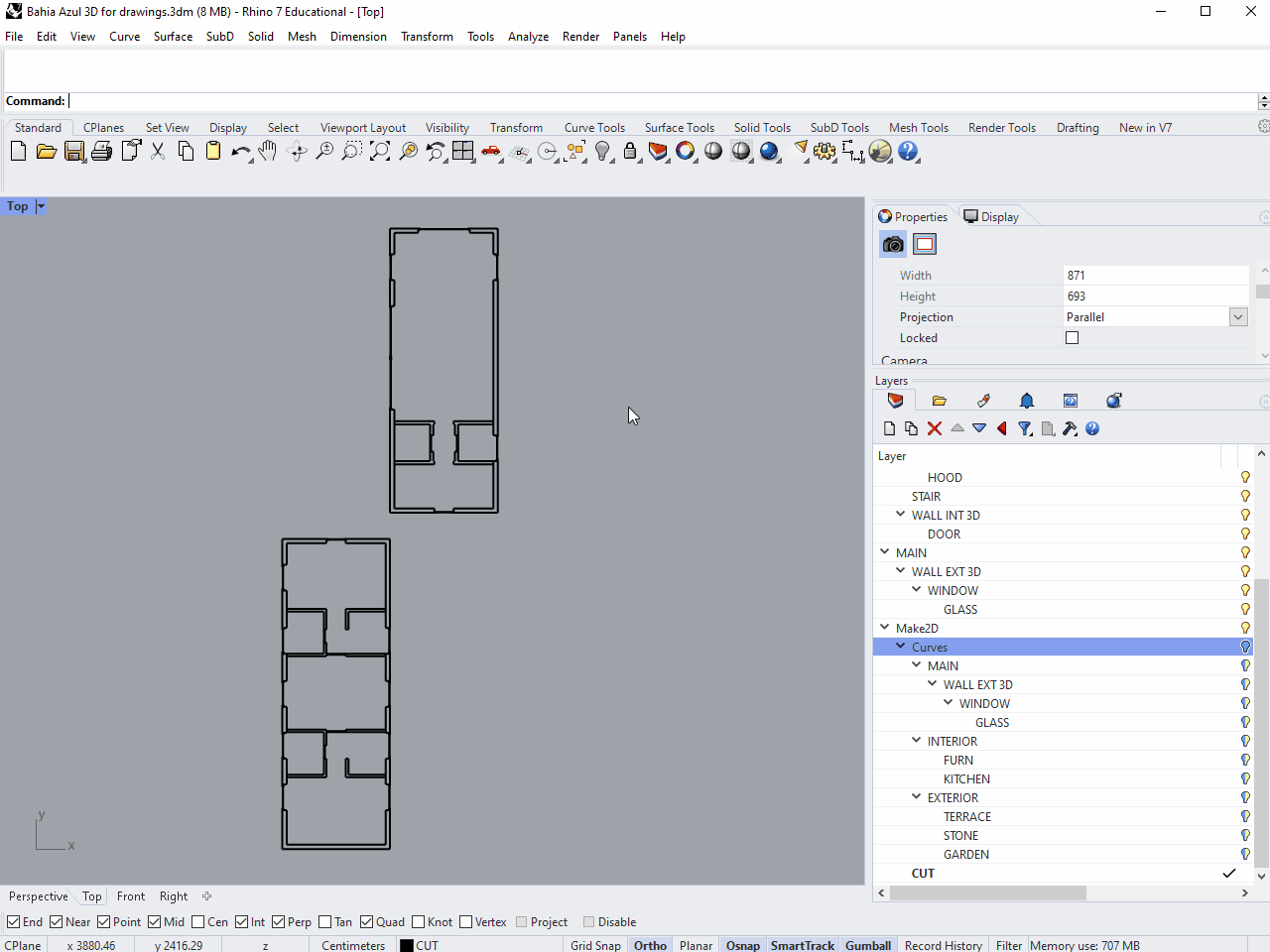Collapse the EXTERIOR layer
This screenshot has height=952, width=1270.
click(x=917, y=797)
